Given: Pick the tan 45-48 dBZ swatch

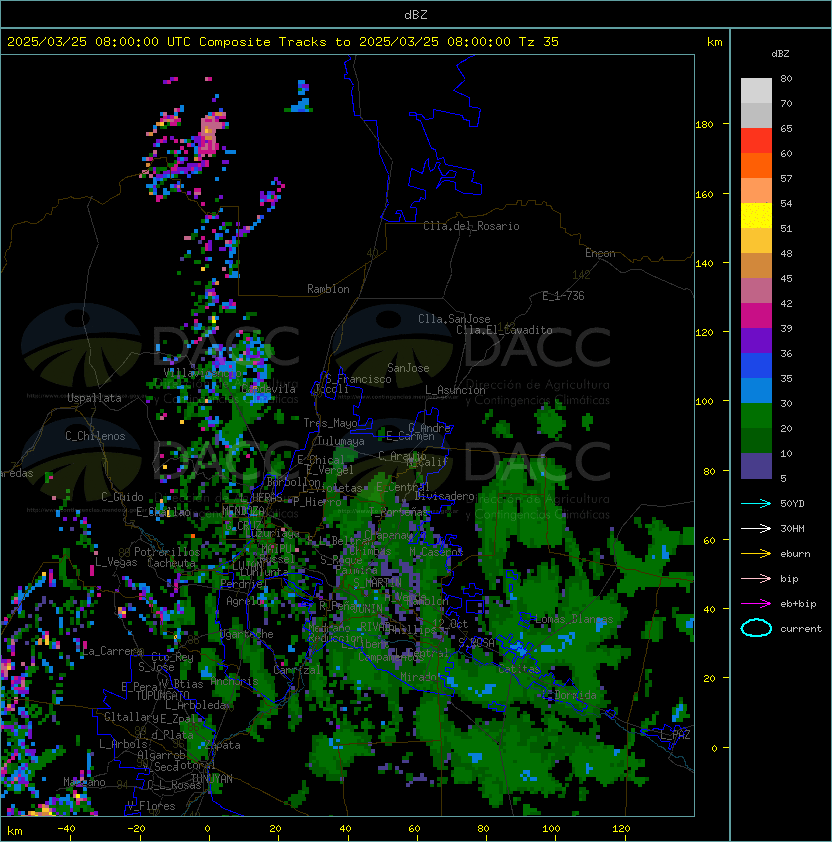Looking at the screenshot, I should 756,265.
